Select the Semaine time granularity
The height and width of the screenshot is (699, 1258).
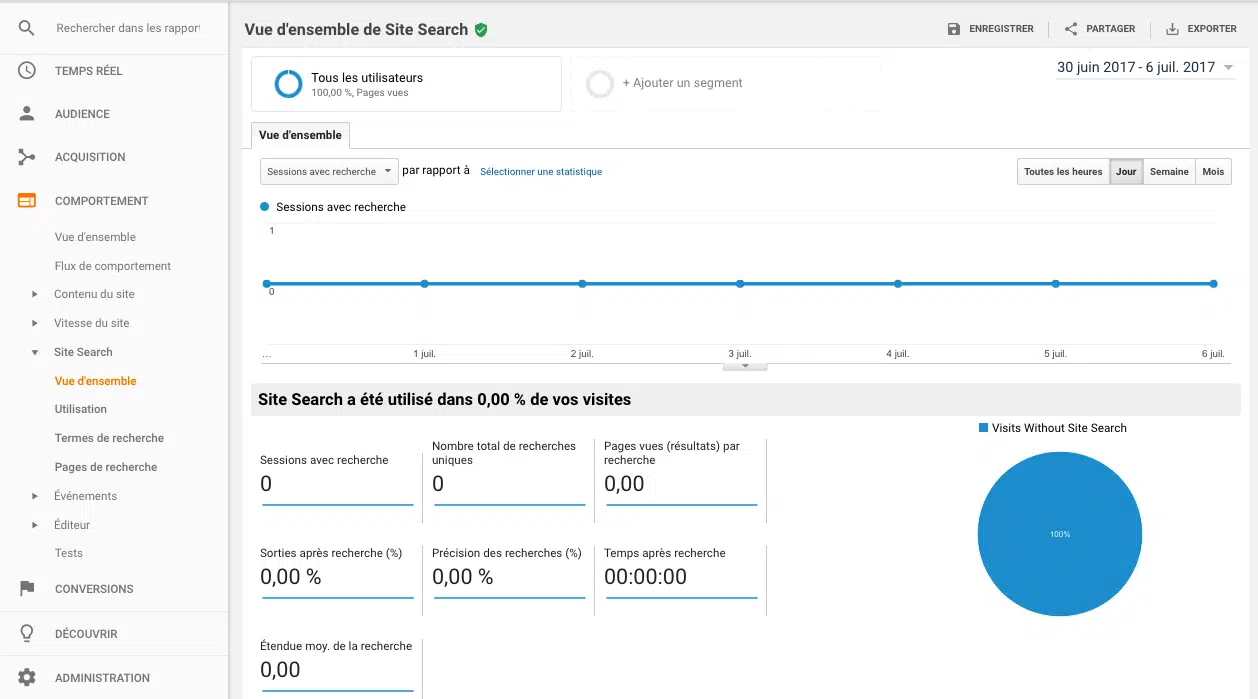(x=1169, y=172)
